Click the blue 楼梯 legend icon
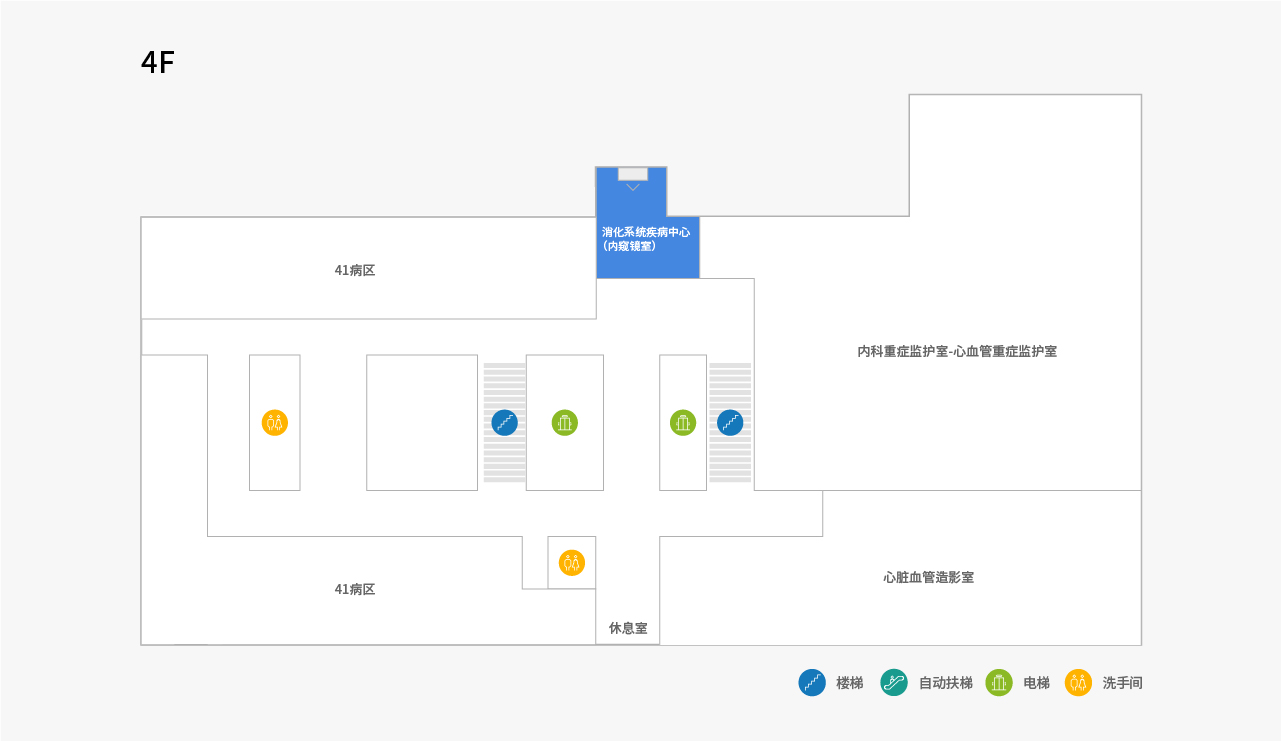The width and height of the screenshot is (1281, 741). [812, 683]
